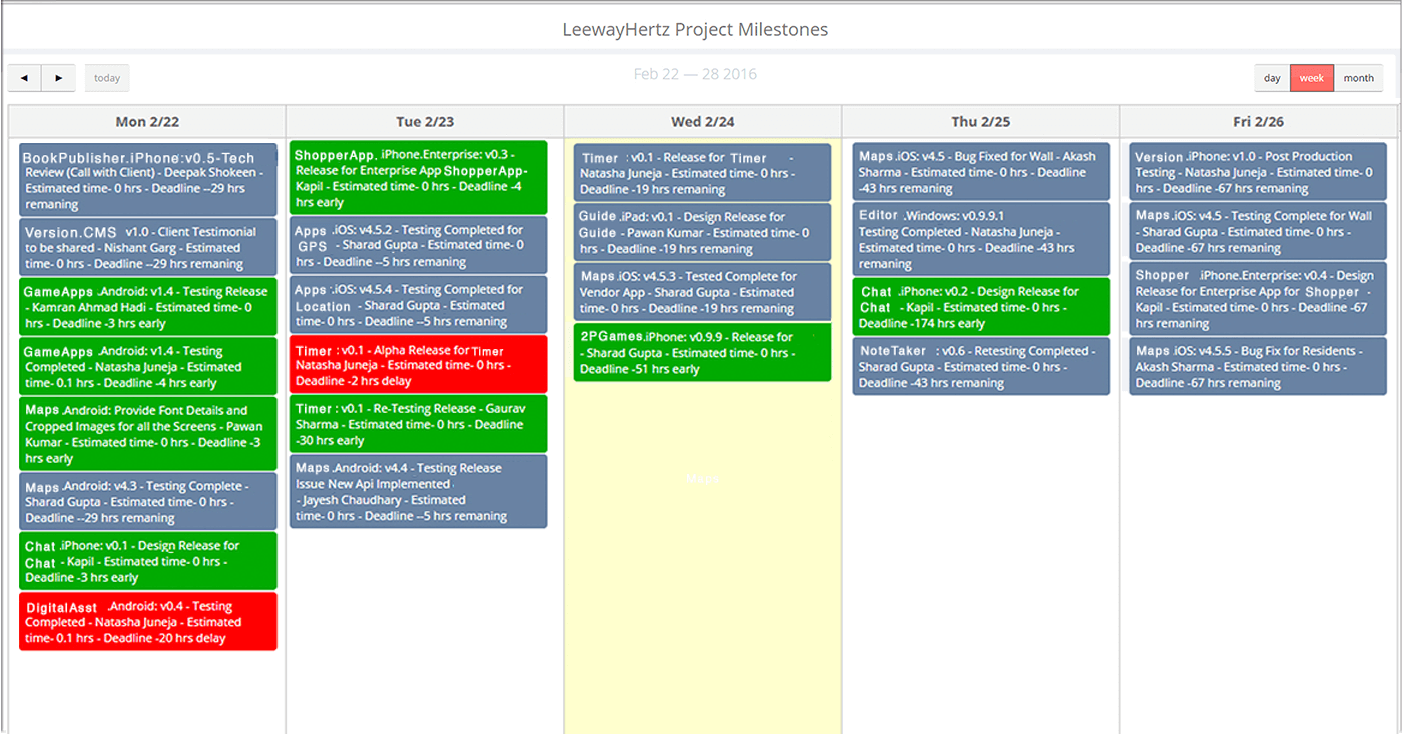
Task: Open Timer v0.1 Re-Testing Release card
Action: 419,424
